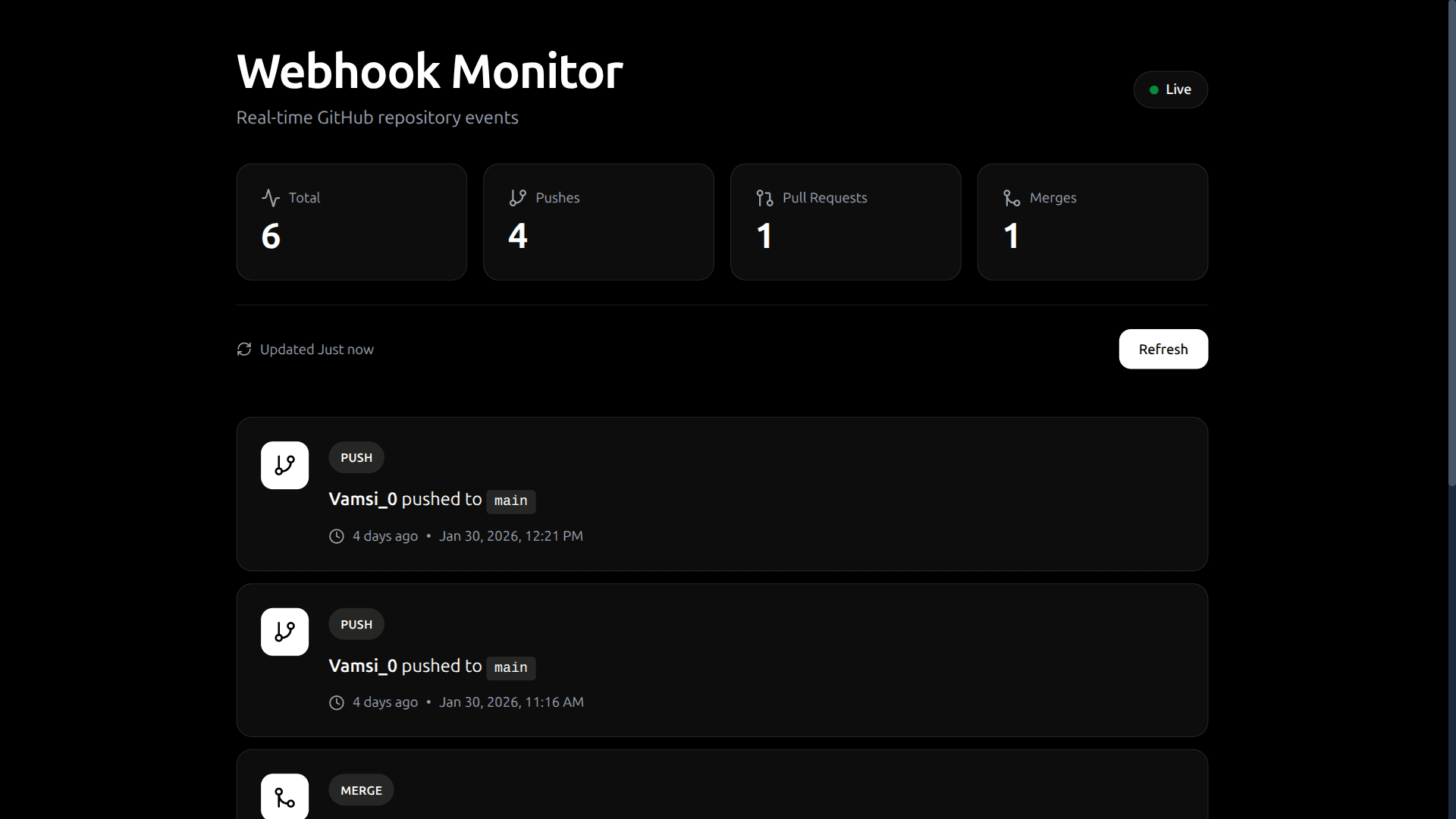Click the refresh icon beside Updated Just now

[x=243, y=349]
